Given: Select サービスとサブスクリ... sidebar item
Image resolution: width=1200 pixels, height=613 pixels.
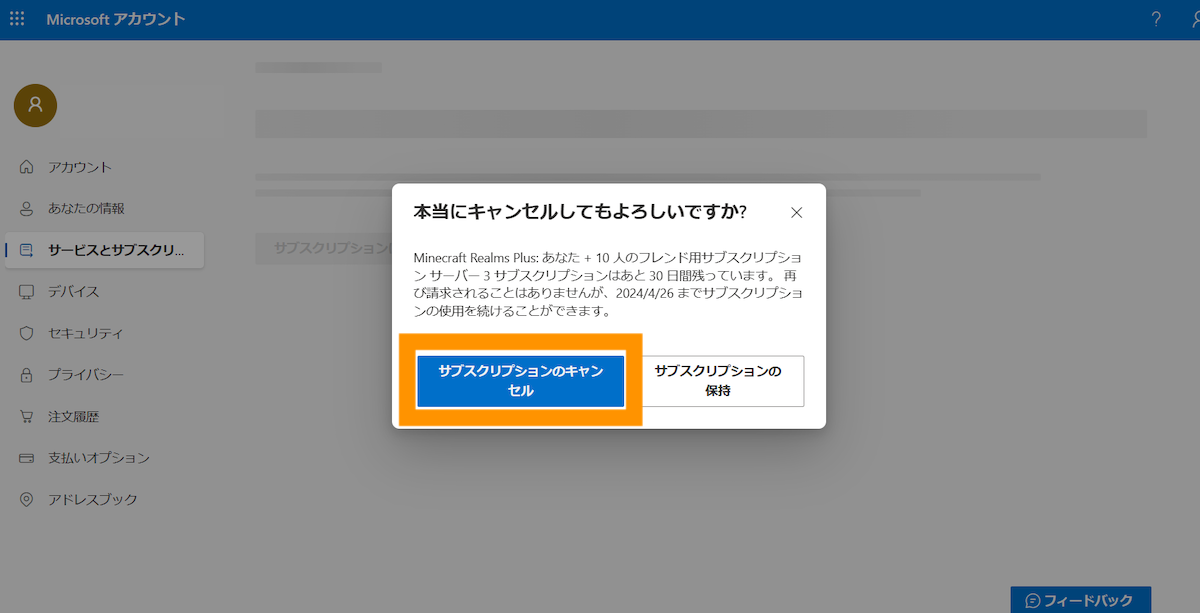Looking at the screenshot, I should pyautogui.click(x=104, y=250).
